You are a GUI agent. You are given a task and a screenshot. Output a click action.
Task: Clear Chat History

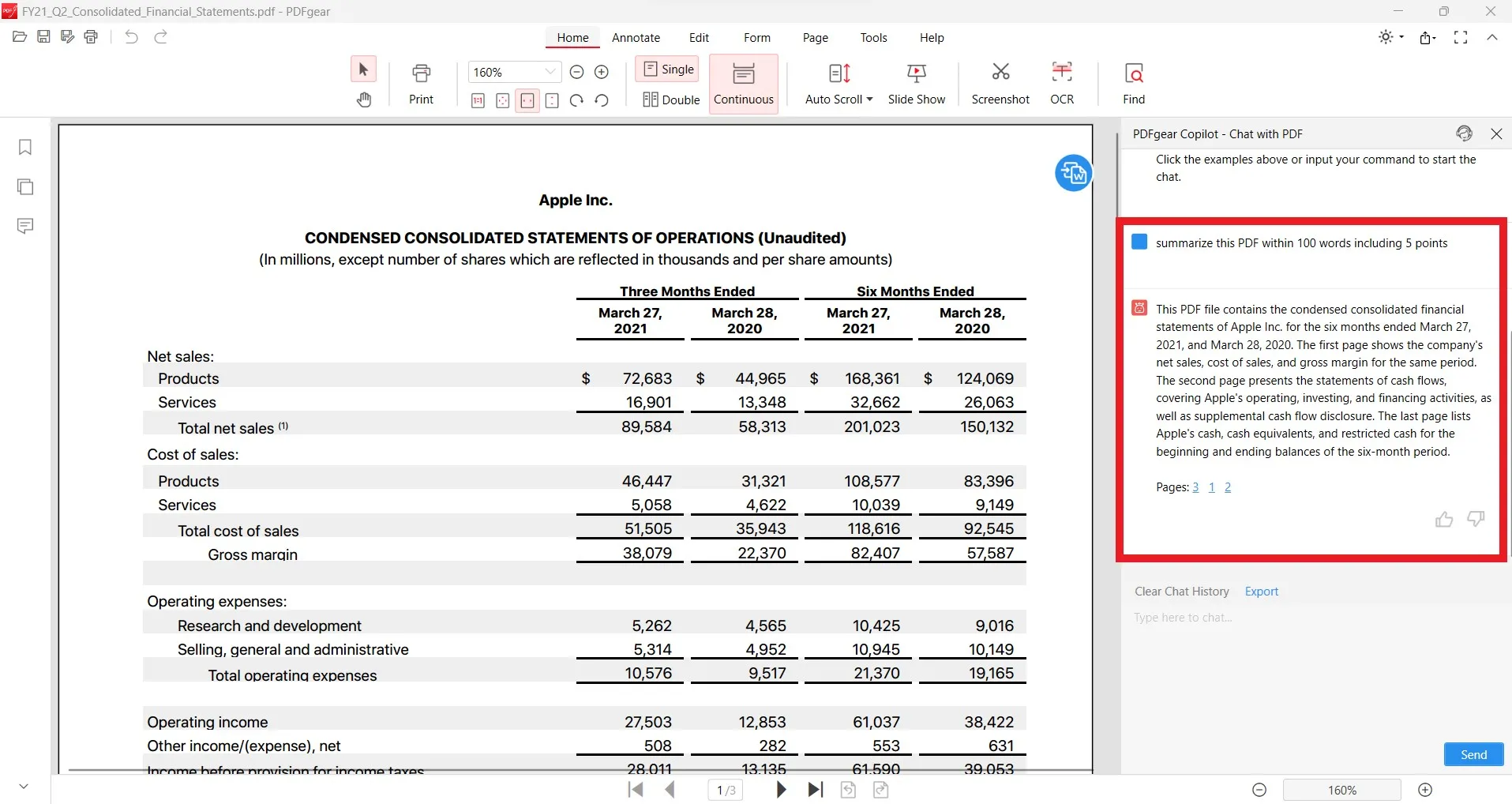[1182, 592]
